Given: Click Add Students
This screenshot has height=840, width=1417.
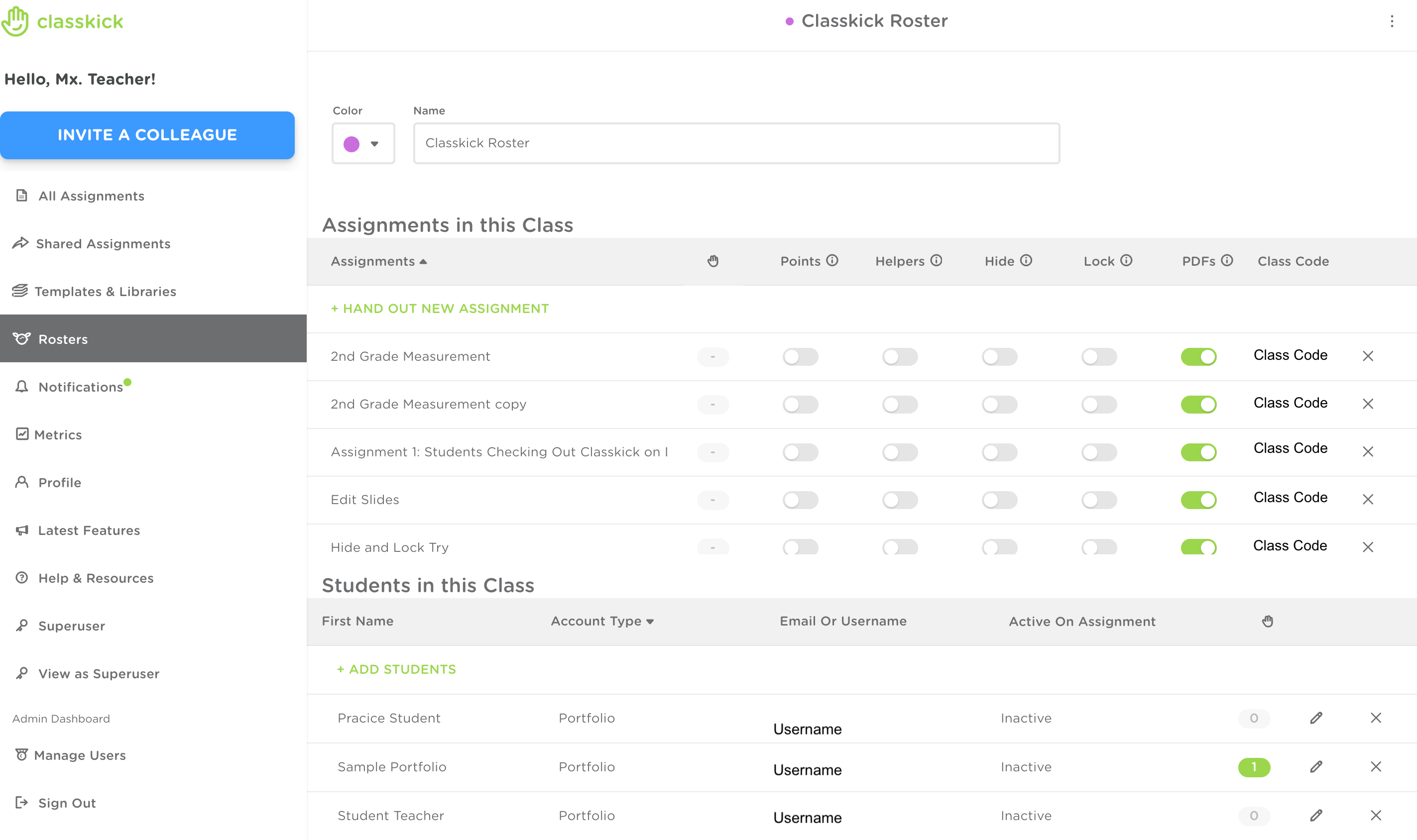Looking at the screenshot, I should tap(396, 669).
